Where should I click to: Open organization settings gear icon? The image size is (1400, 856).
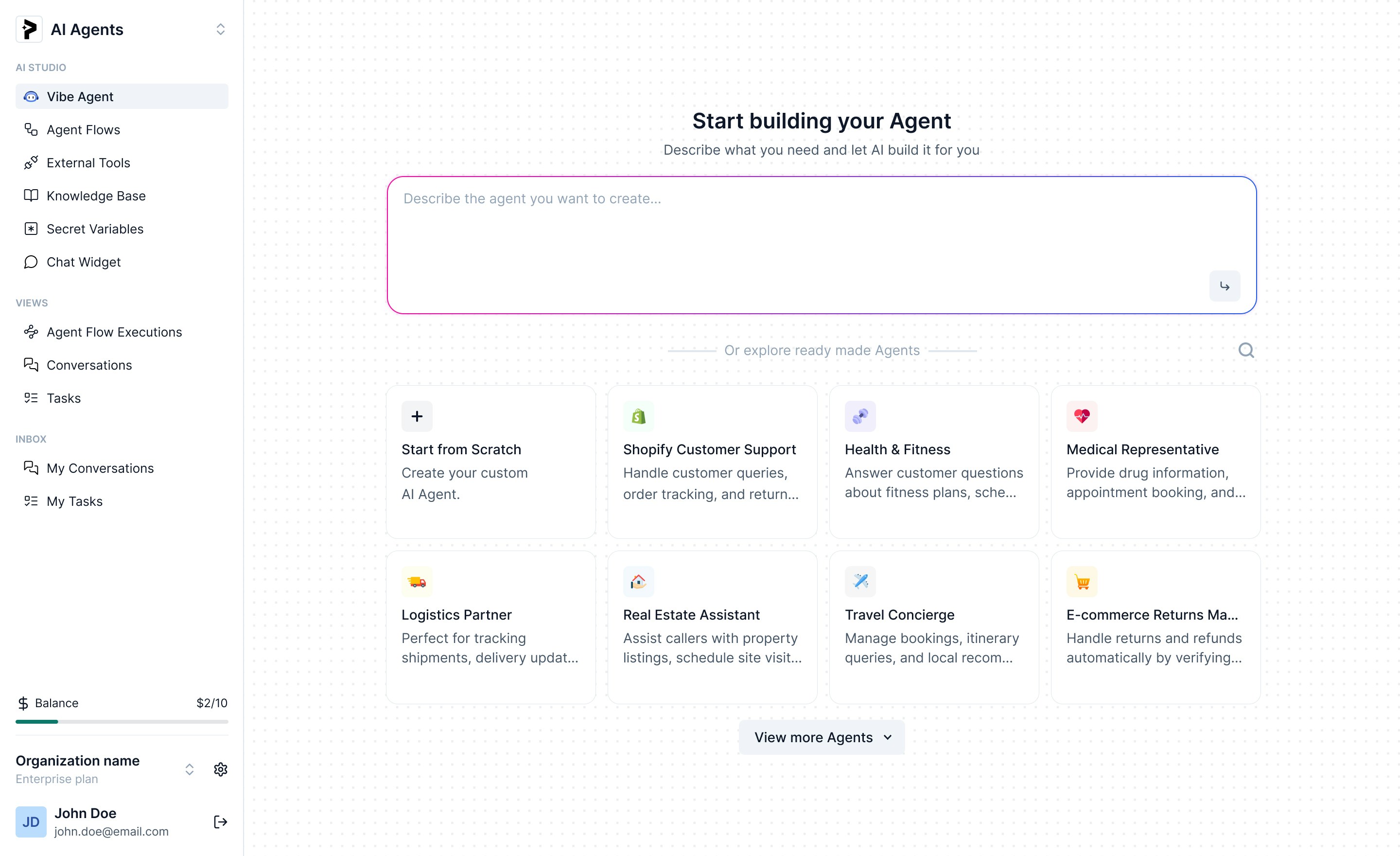(221, 769)
